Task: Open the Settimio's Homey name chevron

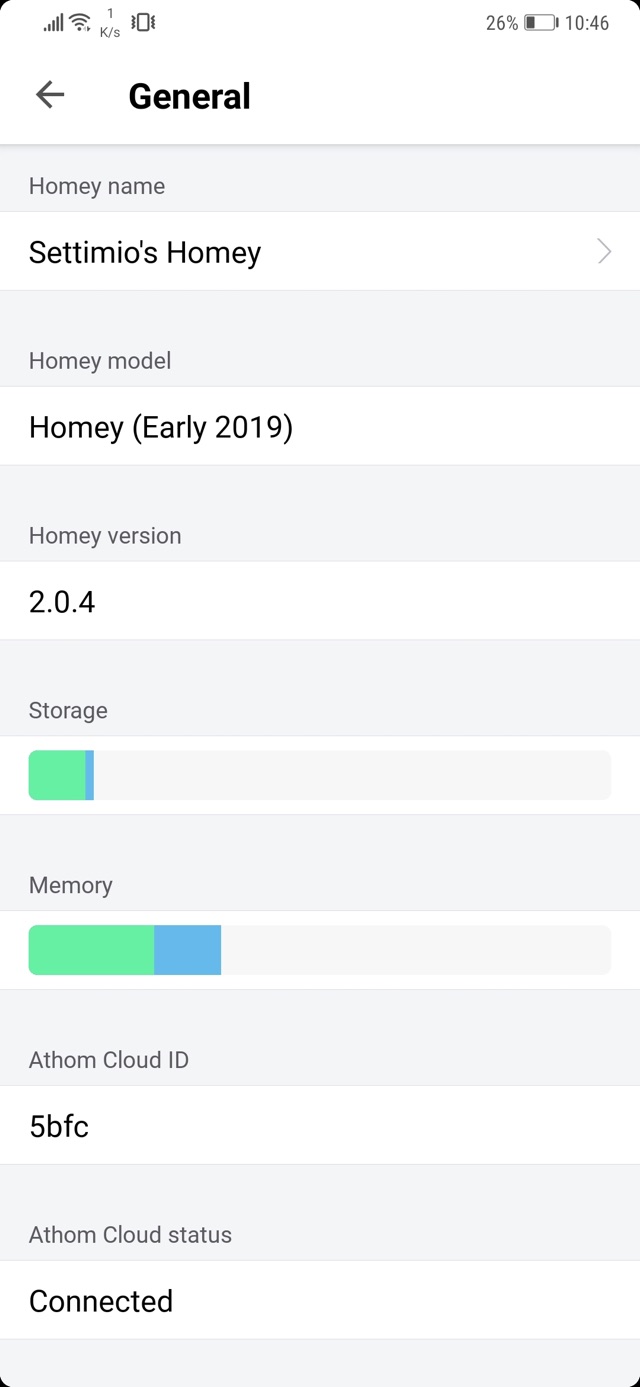Action: 604,251
